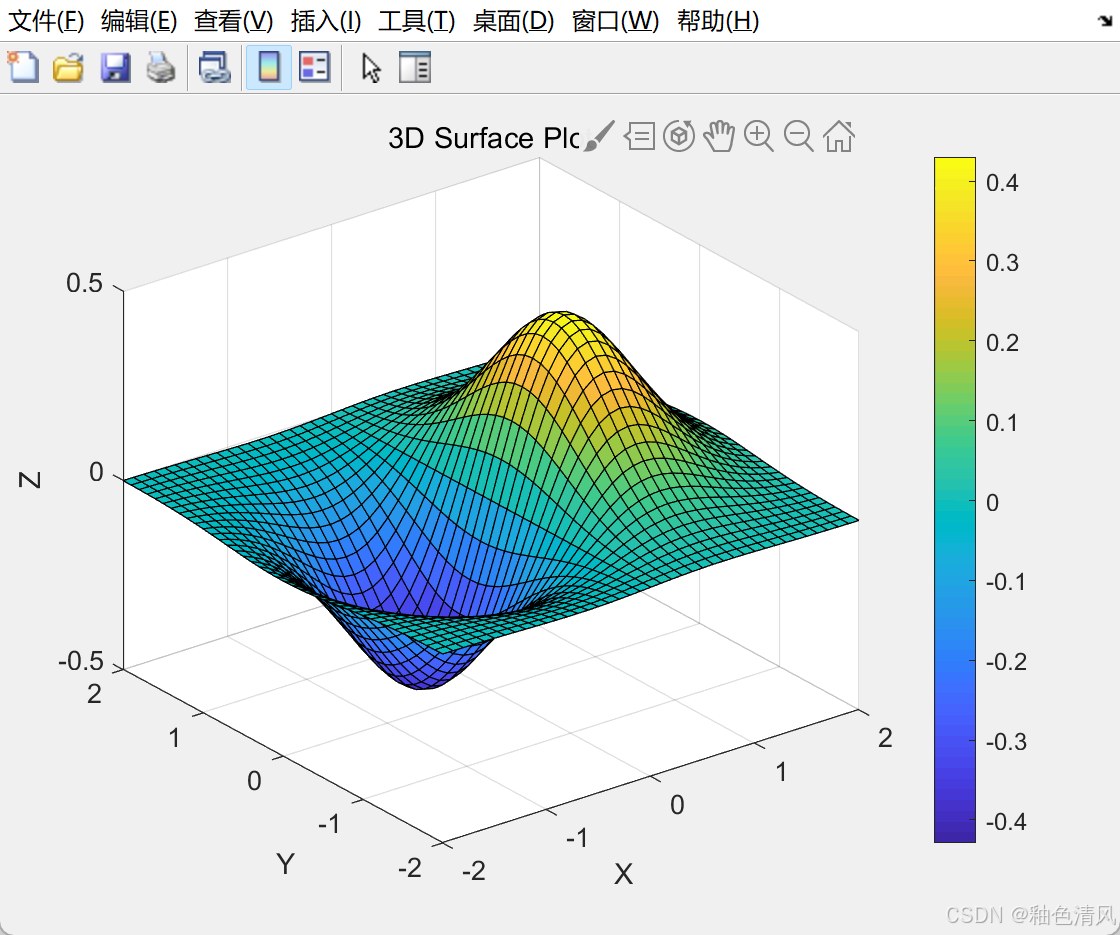
Task: Save the figure with the floppy disk icon
Action: (x=115, y=68)
